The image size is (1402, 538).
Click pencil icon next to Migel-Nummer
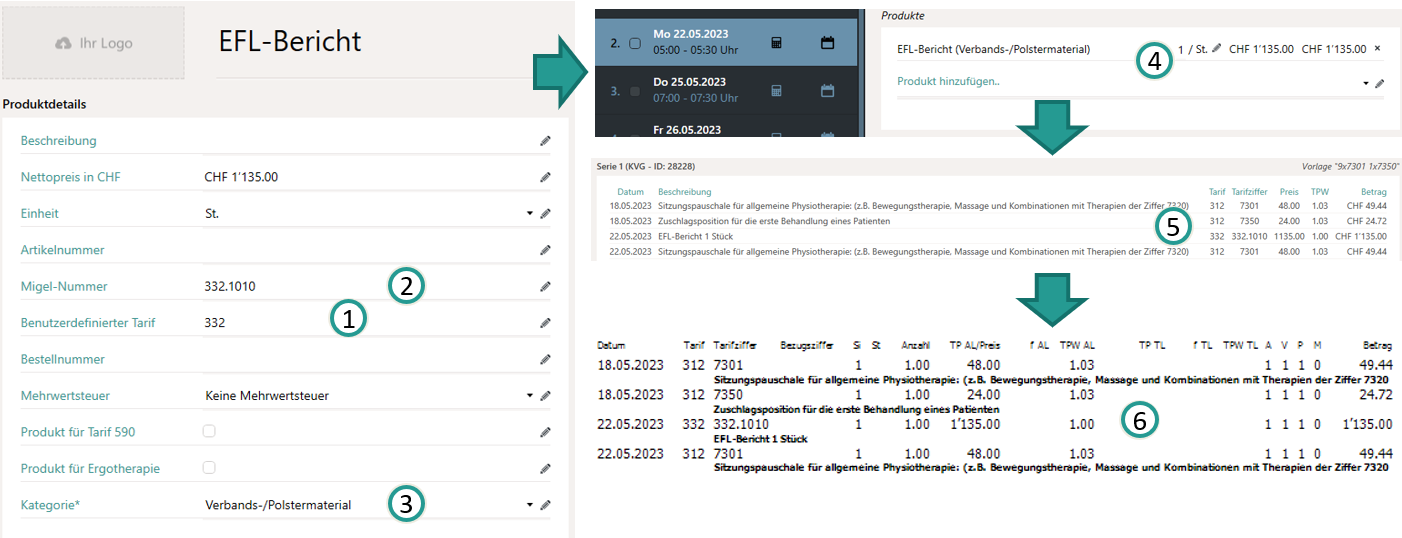click(x=545, y=287)
